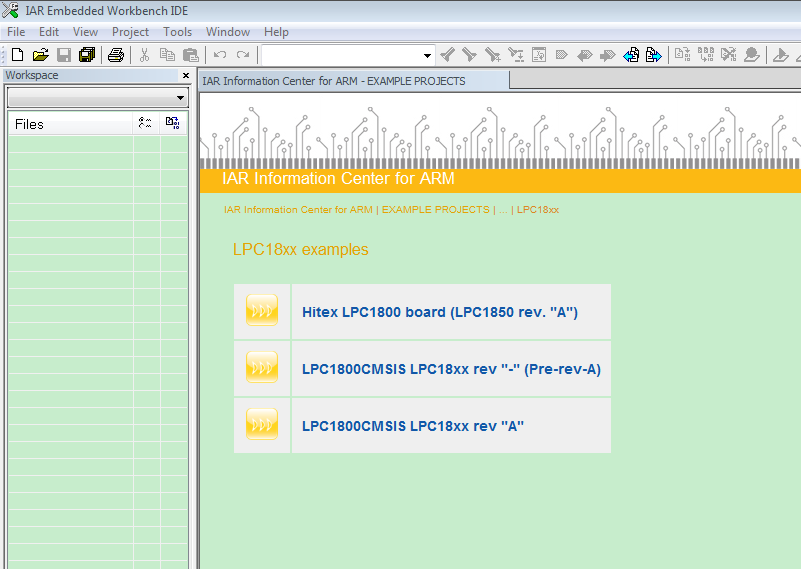Open the Tools menu
This screenshot has height=569, width=801.
click(177, 32)
